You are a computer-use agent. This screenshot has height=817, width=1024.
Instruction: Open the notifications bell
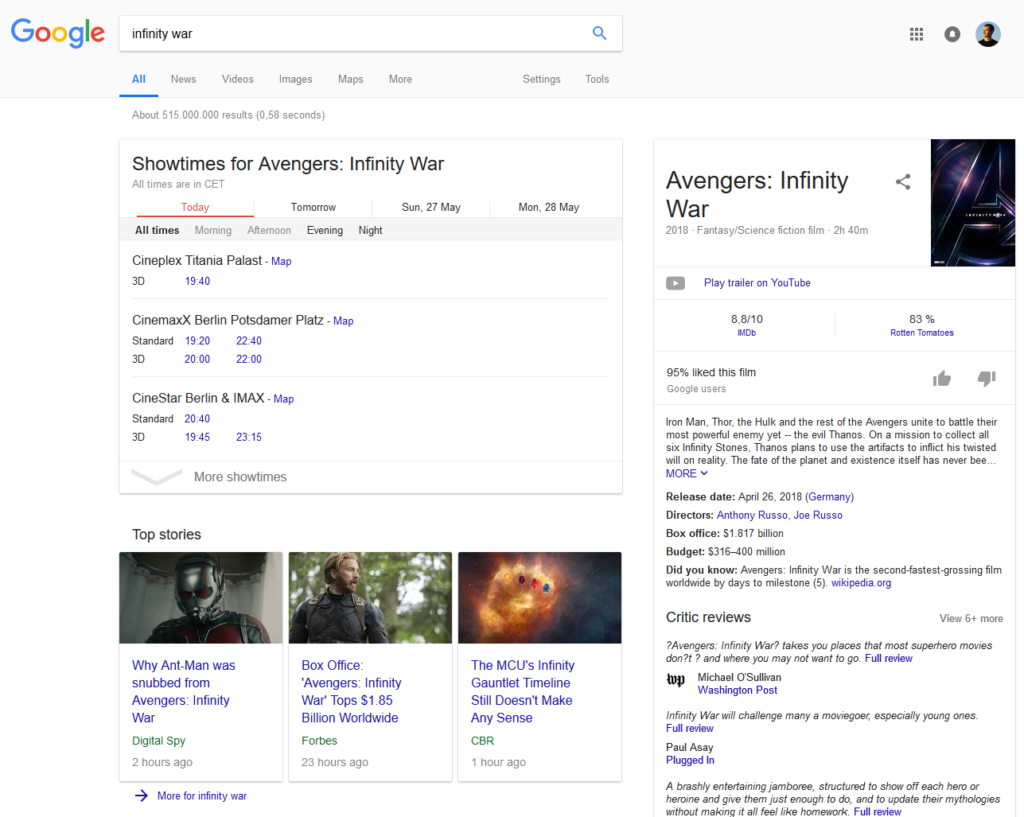[951, 33]
